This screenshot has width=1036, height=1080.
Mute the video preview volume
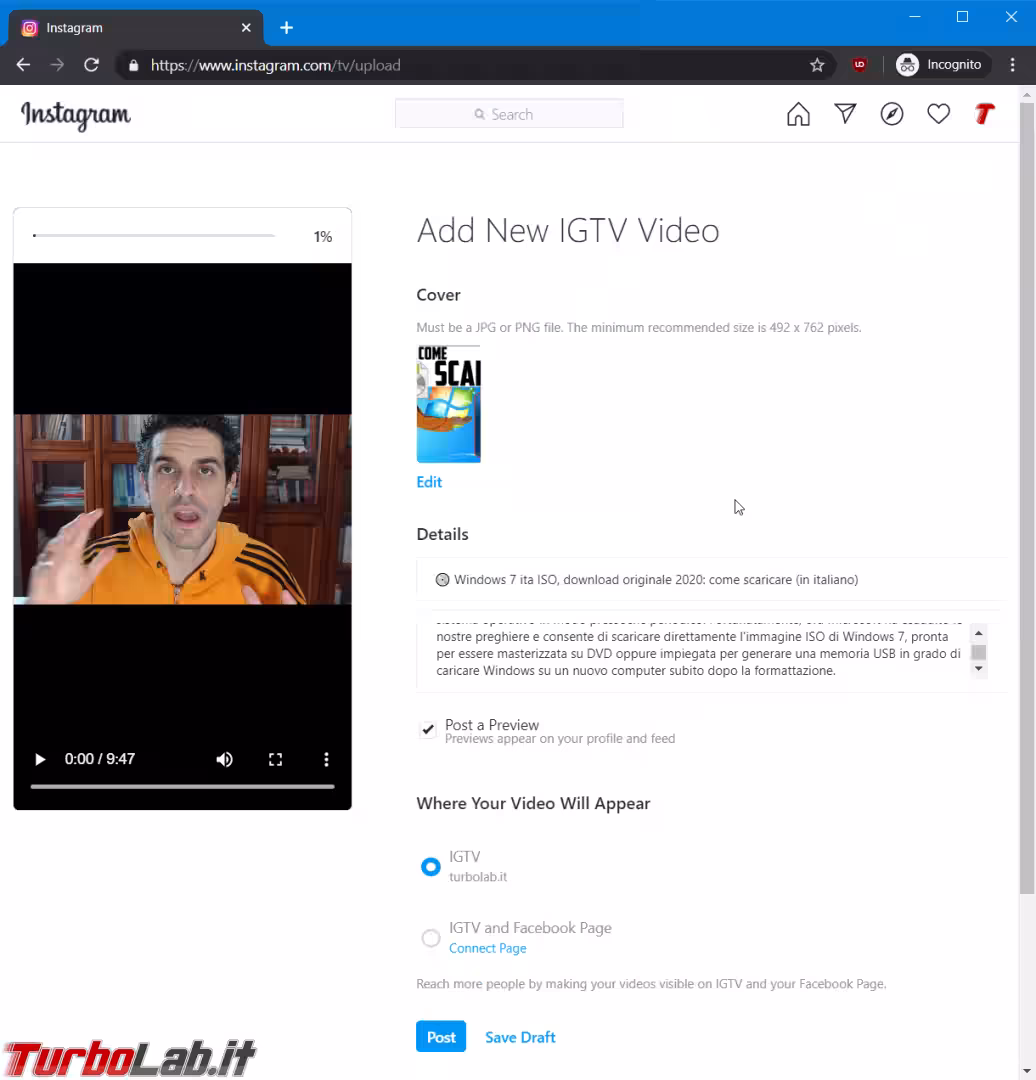point(225,759)
